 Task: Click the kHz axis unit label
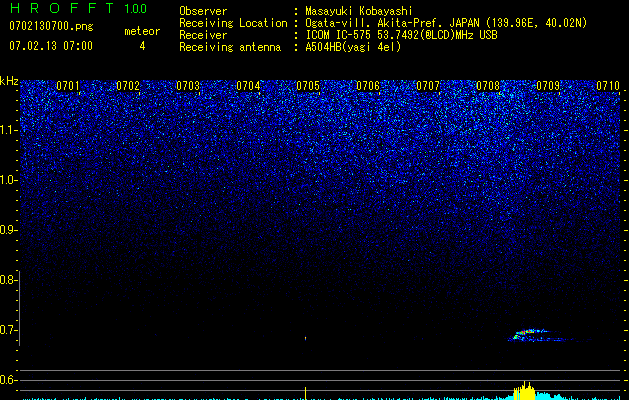(9, 81)
